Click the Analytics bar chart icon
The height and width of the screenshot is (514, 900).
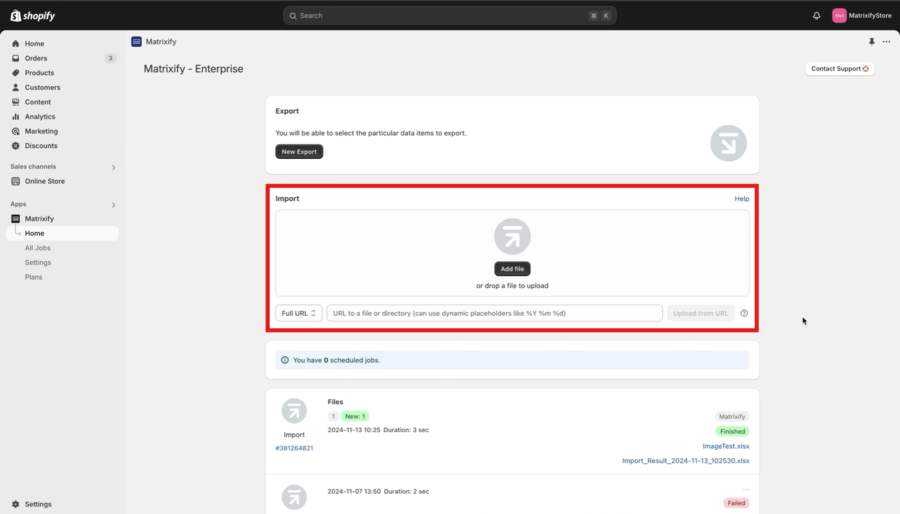15,116
